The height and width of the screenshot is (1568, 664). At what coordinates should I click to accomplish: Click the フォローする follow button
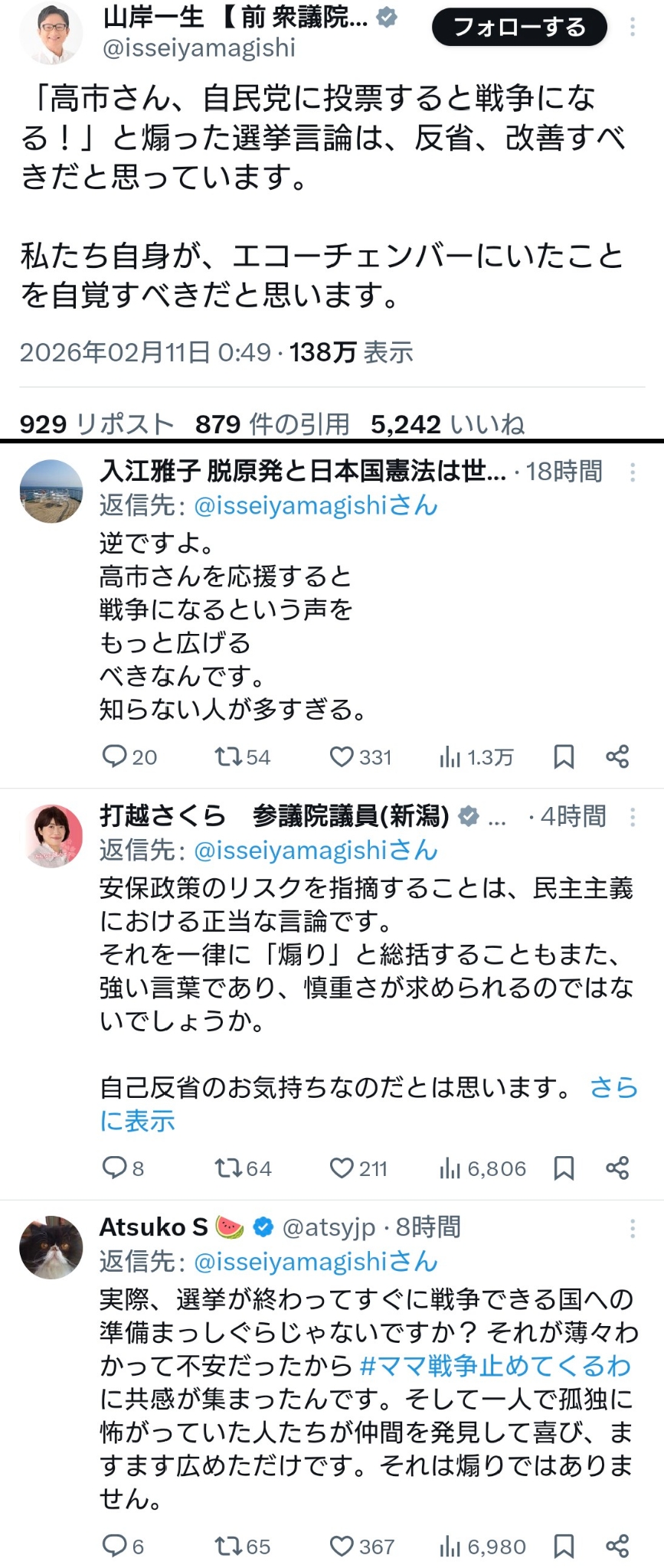point(519,28)
